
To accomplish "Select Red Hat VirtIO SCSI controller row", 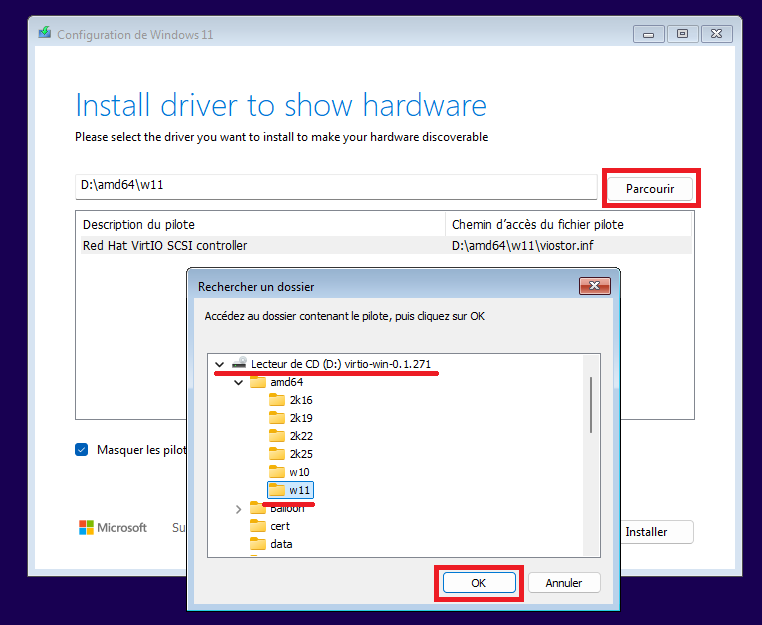I will [x=385, y=245].
